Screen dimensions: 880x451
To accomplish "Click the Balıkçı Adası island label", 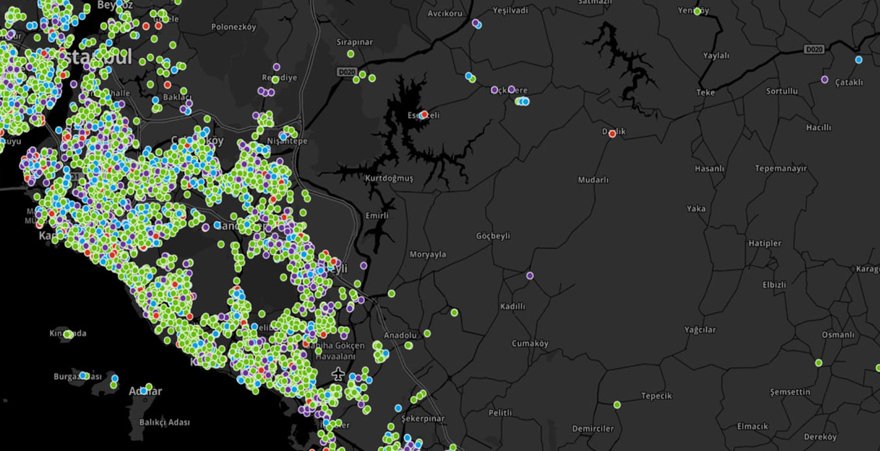I will pyautogui.click(x=164, y=422).
